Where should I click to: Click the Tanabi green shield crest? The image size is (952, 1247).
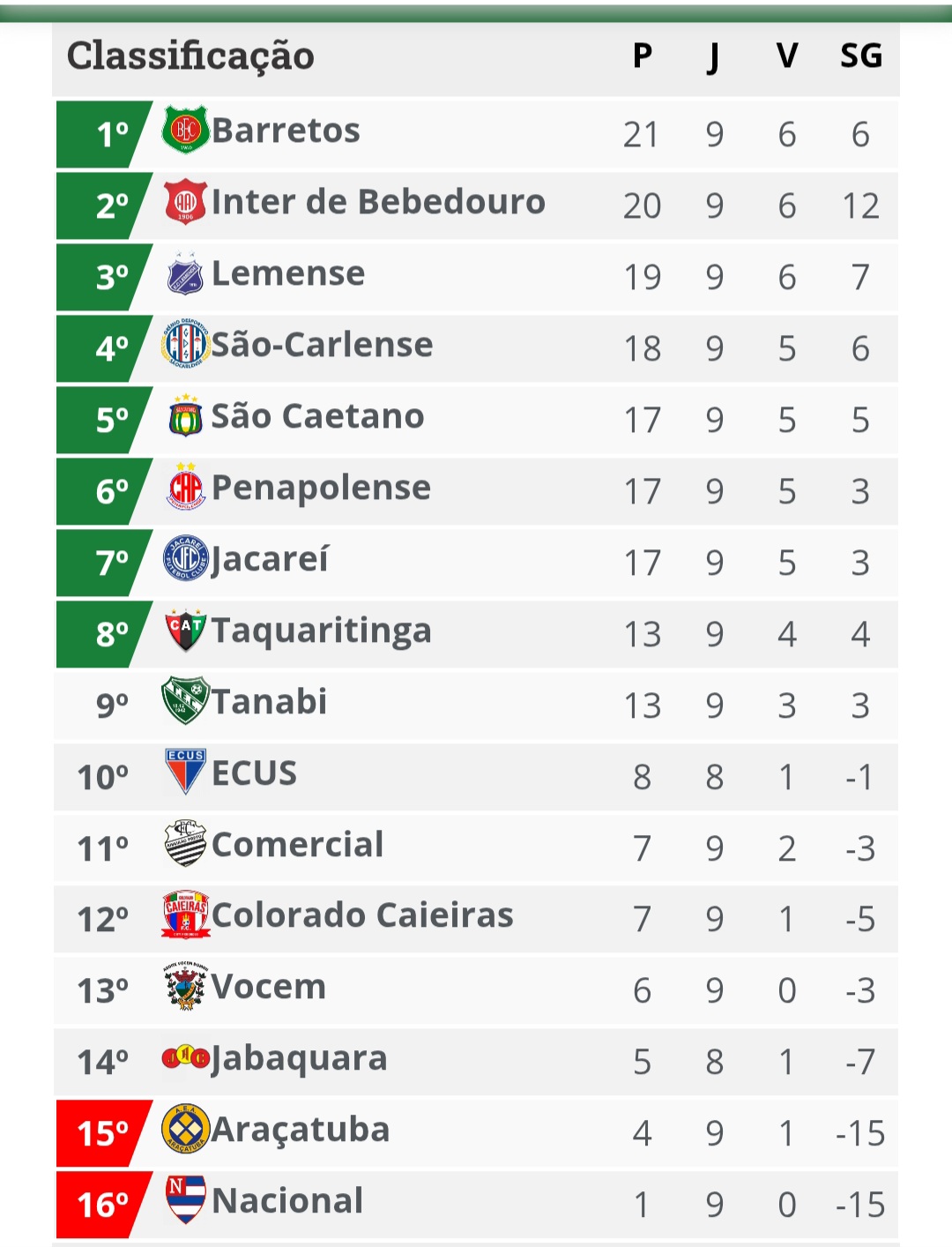tap(185, 701)
